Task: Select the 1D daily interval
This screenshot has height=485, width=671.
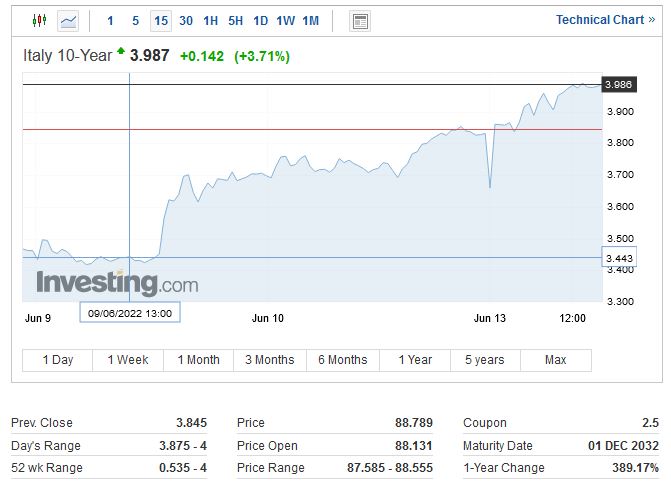Action: point(260,20)
